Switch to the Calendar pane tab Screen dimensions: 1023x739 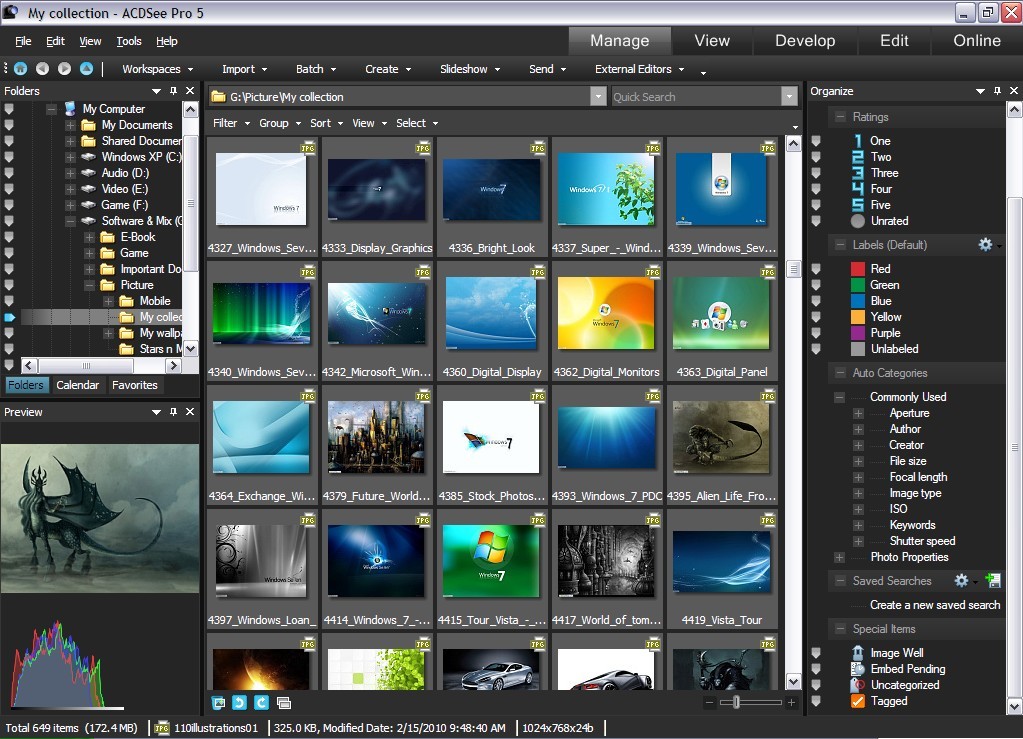[x=78, y=385]
